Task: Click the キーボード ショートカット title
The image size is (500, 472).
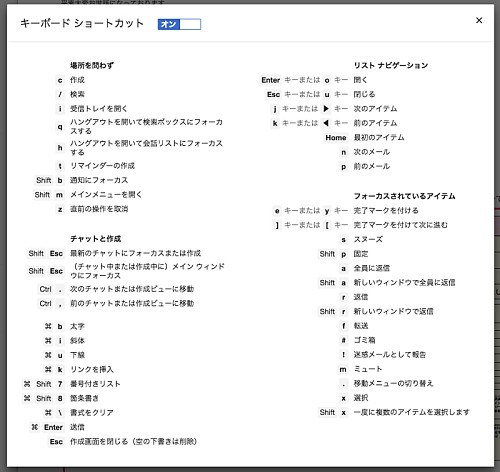Action: (82, 23)
